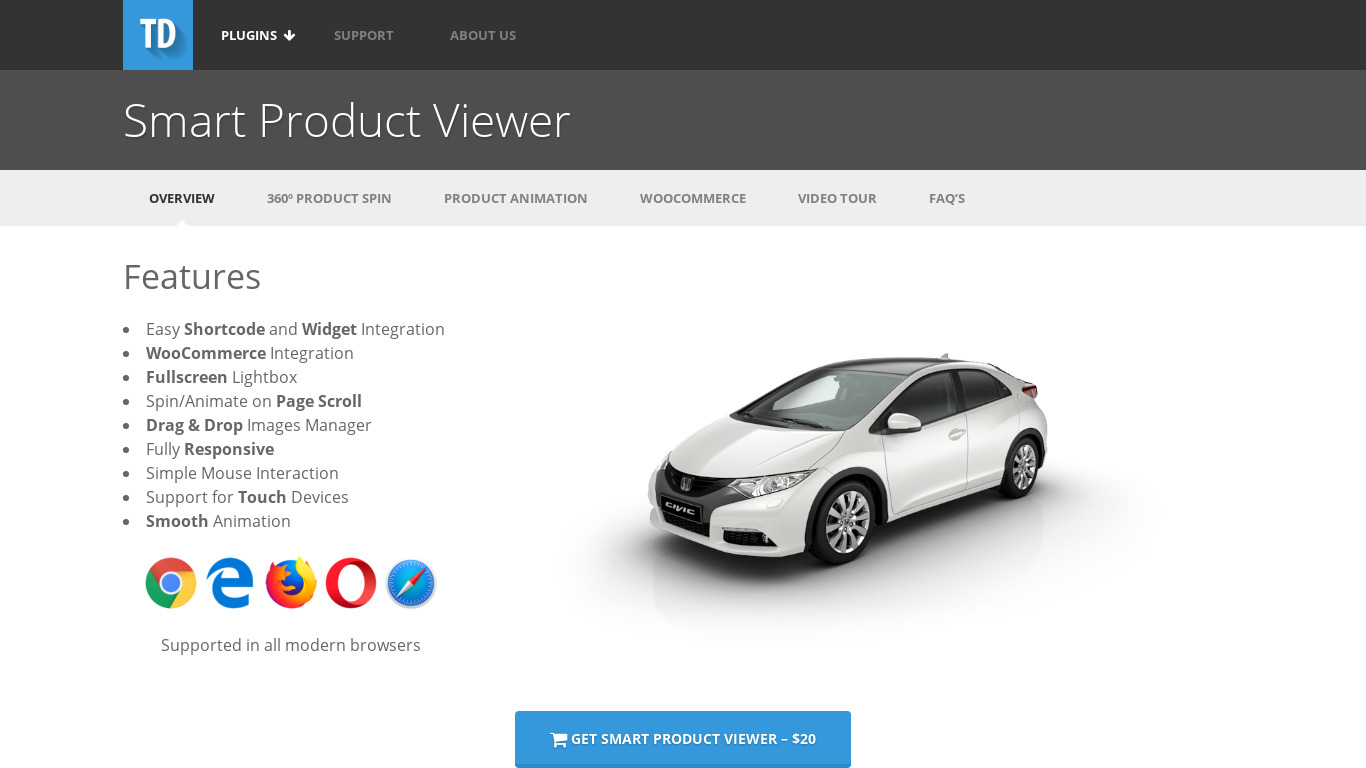Click the Microsoft Edge browser icon
1366x768 pixels.
click(230, 583)
